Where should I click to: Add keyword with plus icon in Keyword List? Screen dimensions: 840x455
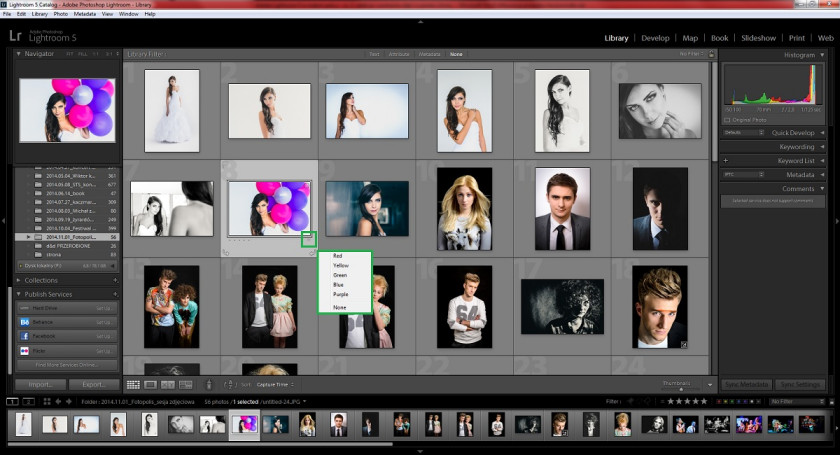point(725,161)
